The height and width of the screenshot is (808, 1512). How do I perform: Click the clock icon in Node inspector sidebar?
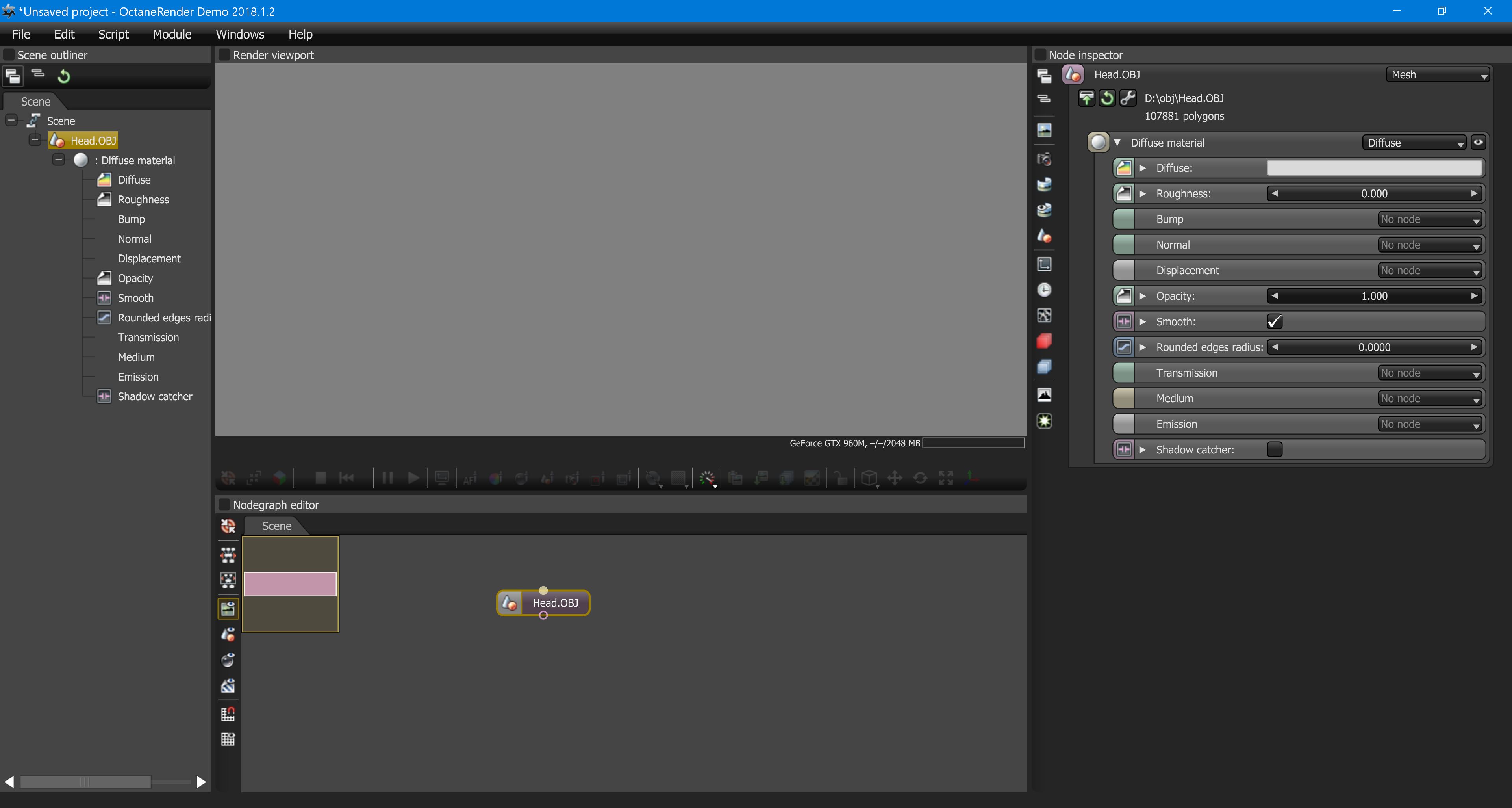tap(1044, 290)
